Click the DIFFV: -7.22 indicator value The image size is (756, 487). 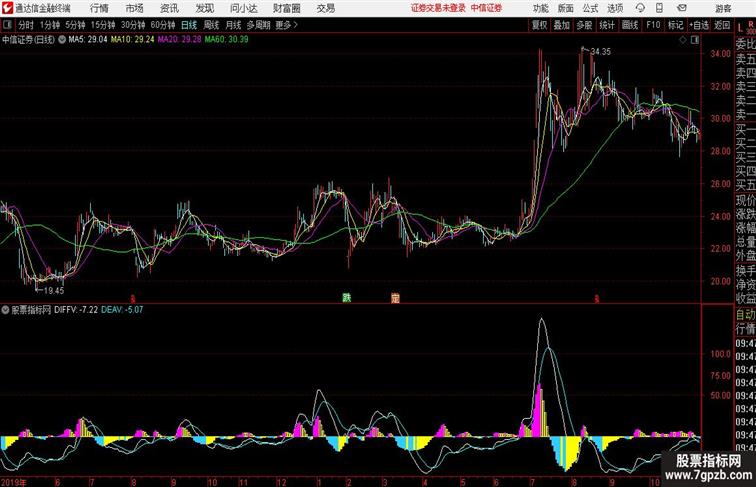[x=76, y=310]
